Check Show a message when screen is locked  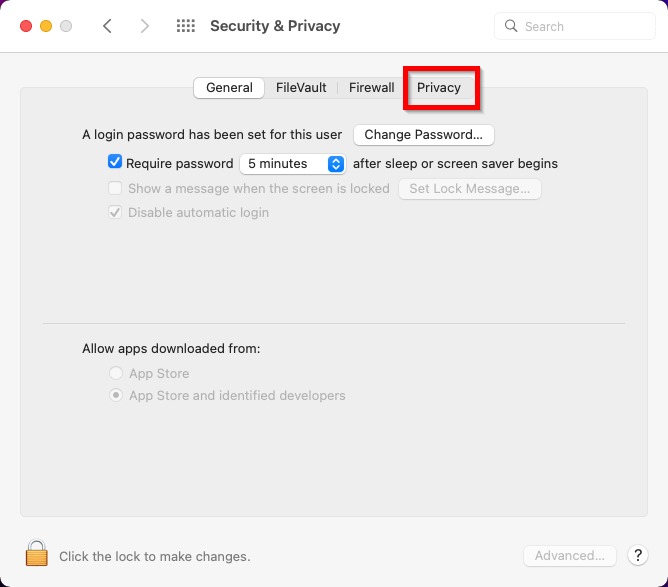coord(115,188)
